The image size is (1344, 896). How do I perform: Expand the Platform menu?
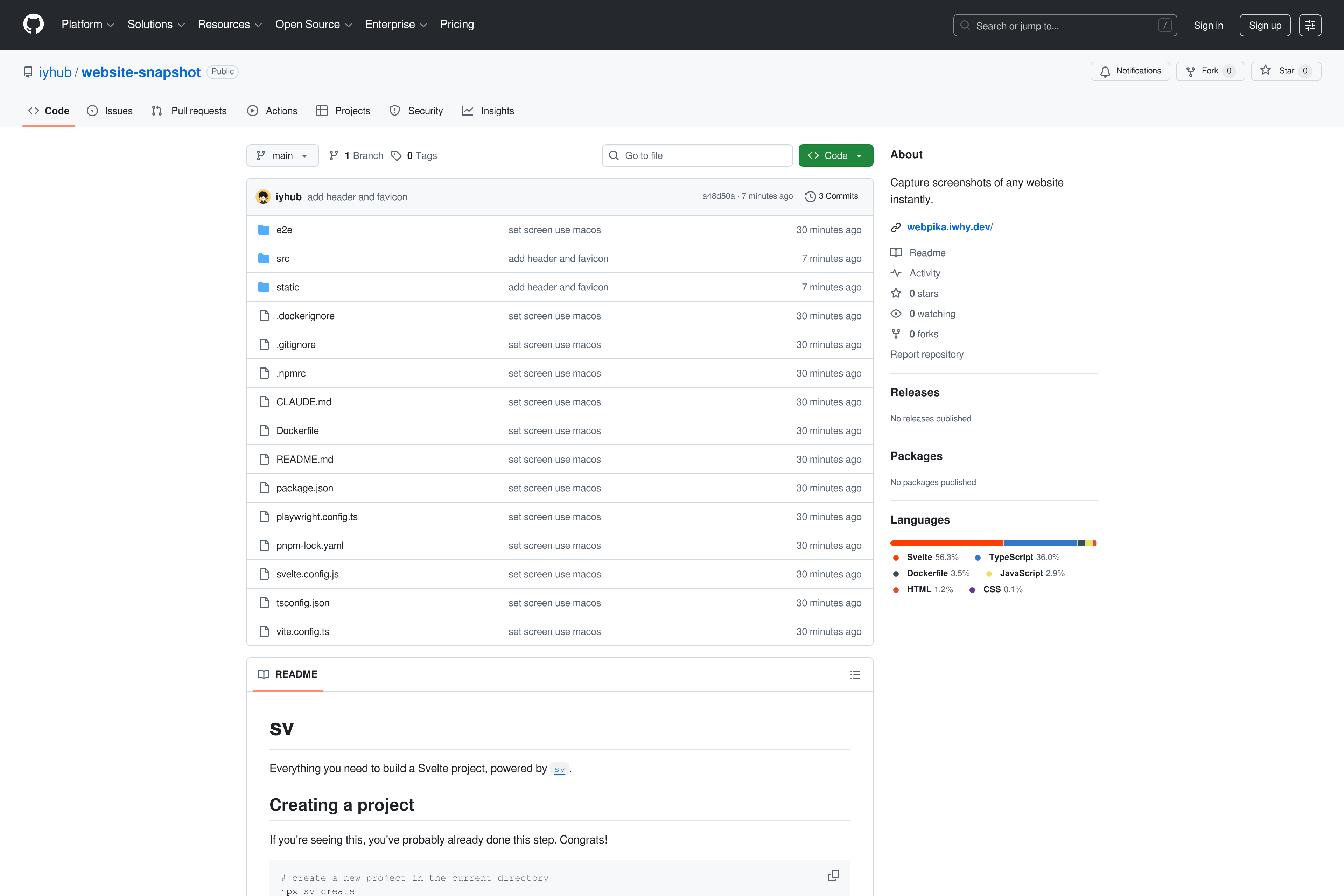click(x=88, y=24)
